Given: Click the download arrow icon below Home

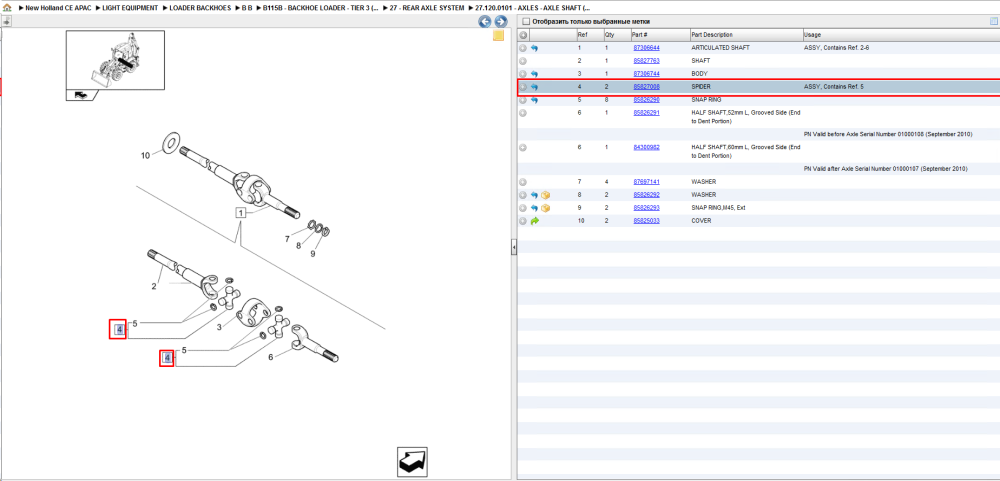Looking at the screenshot, I should tap(6, 21).
